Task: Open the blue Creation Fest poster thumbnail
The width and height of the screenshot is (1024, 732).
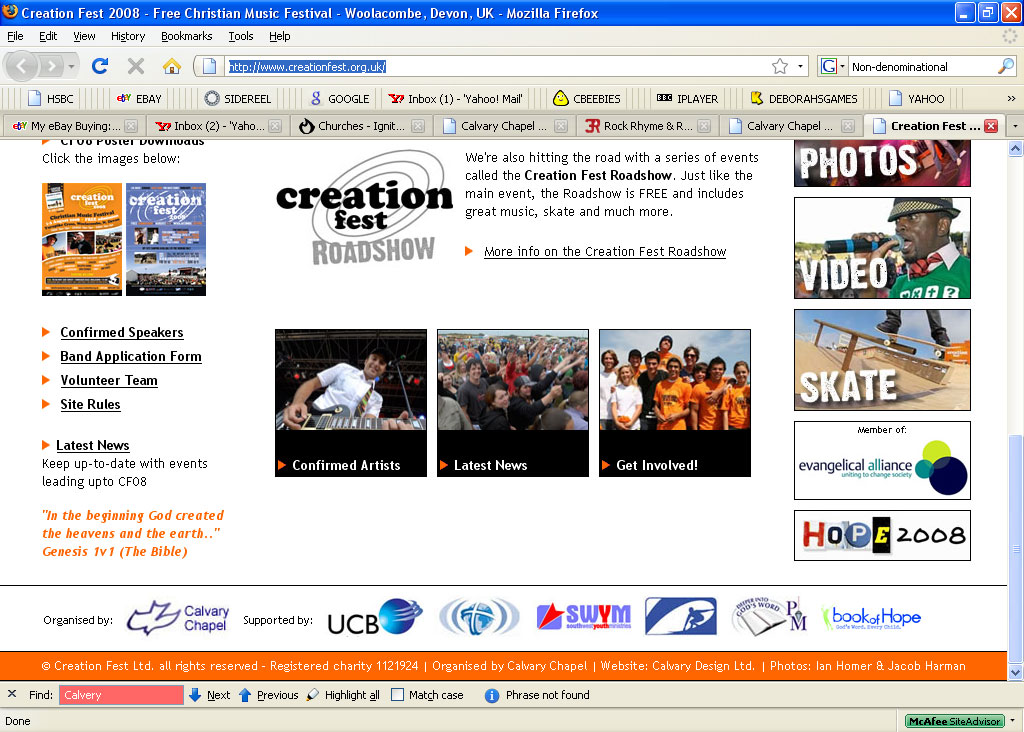Action: [166, 239]
